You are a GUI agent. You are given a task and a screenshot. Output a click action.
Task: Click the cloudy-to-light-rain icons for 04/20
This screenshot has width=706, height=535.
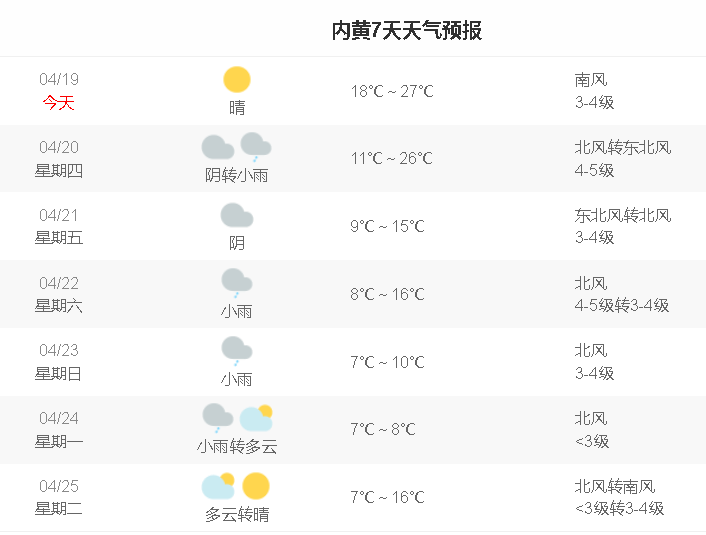236,148
